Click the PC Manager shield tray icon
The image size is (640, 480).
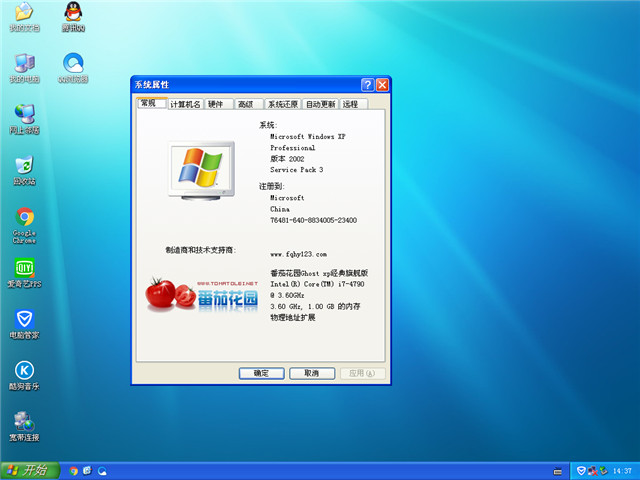point(581,471)
